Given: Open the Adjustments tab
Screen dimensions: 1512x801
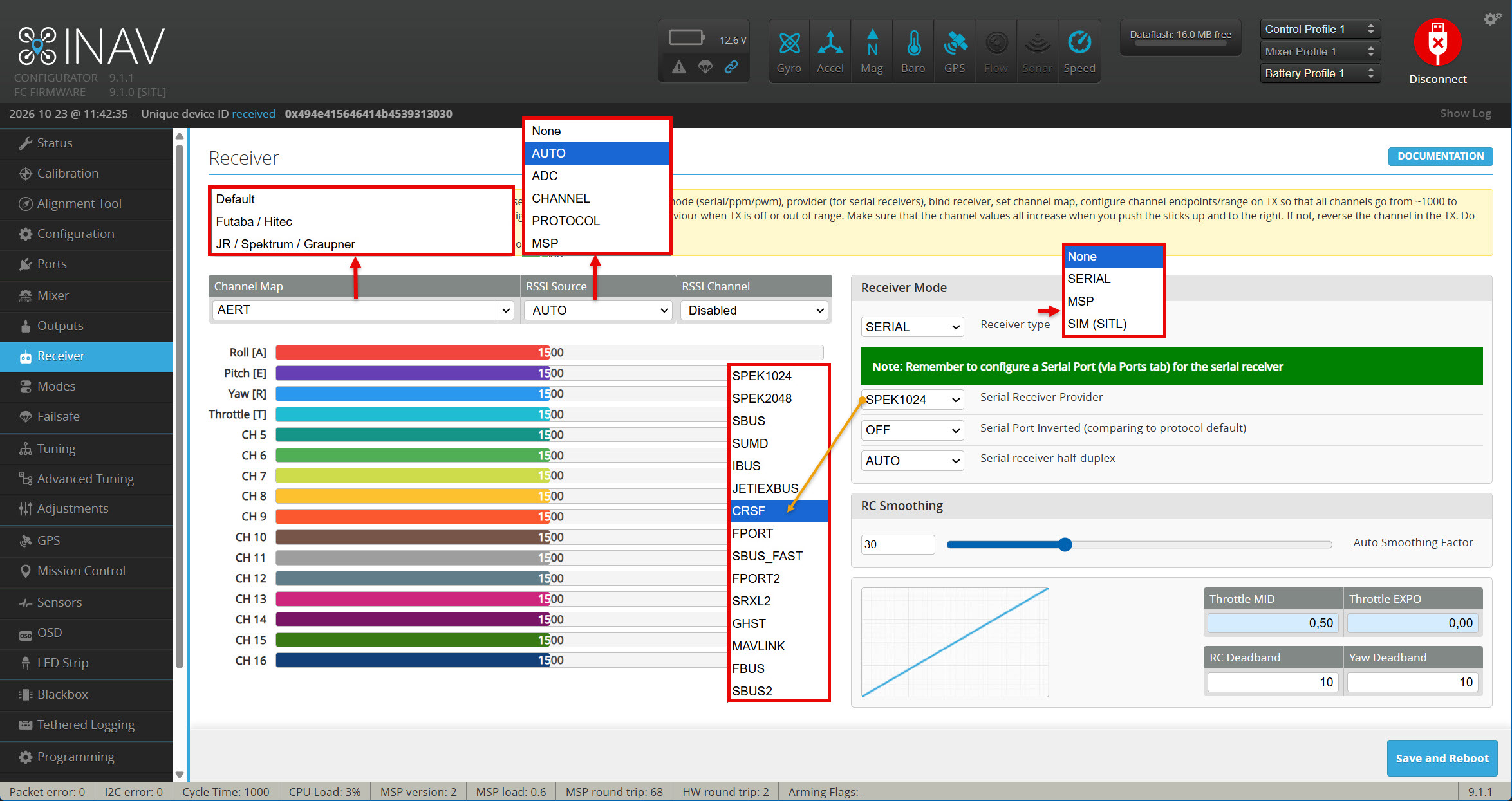Looking at the screenshot, I should pos(86,508).
